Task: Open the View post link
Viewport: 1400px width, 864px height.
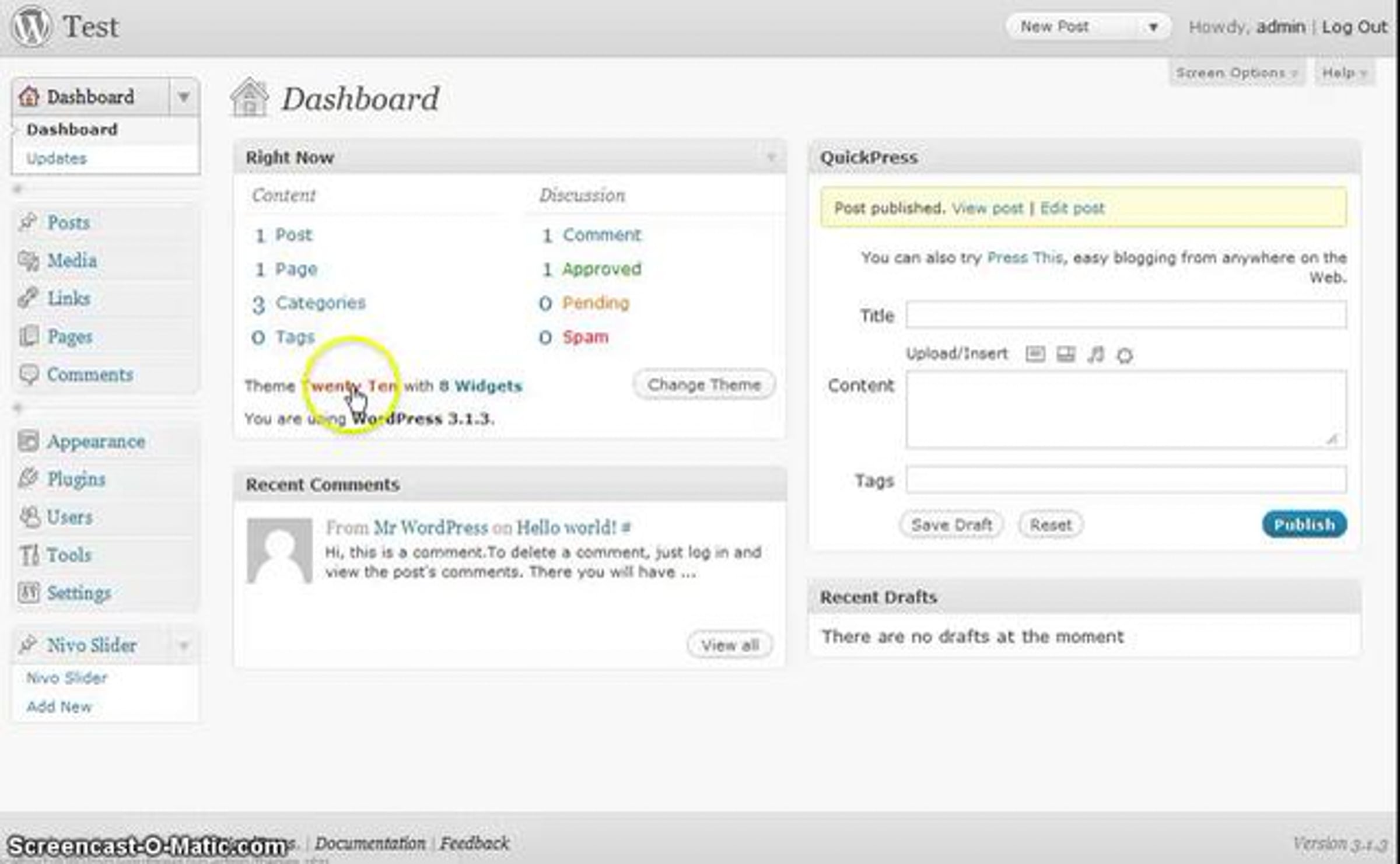Action: [988, 208]
